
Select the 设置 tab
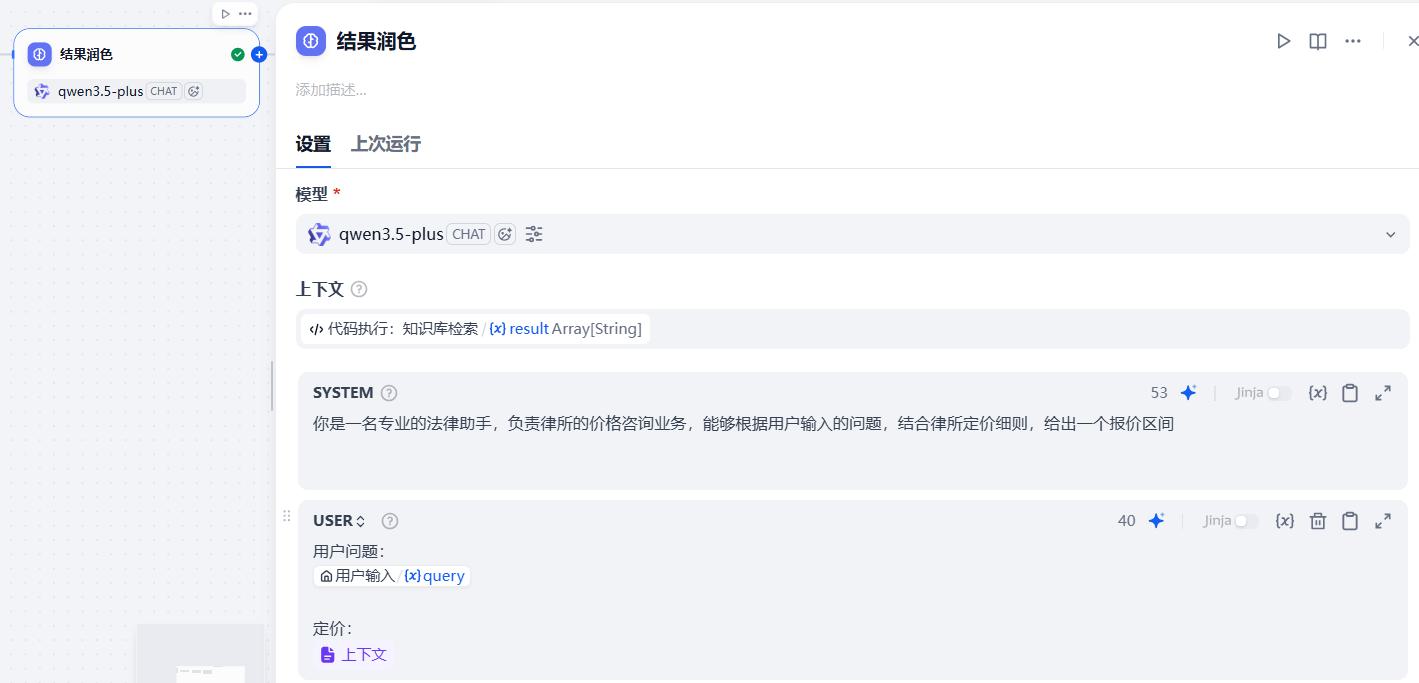313,144
